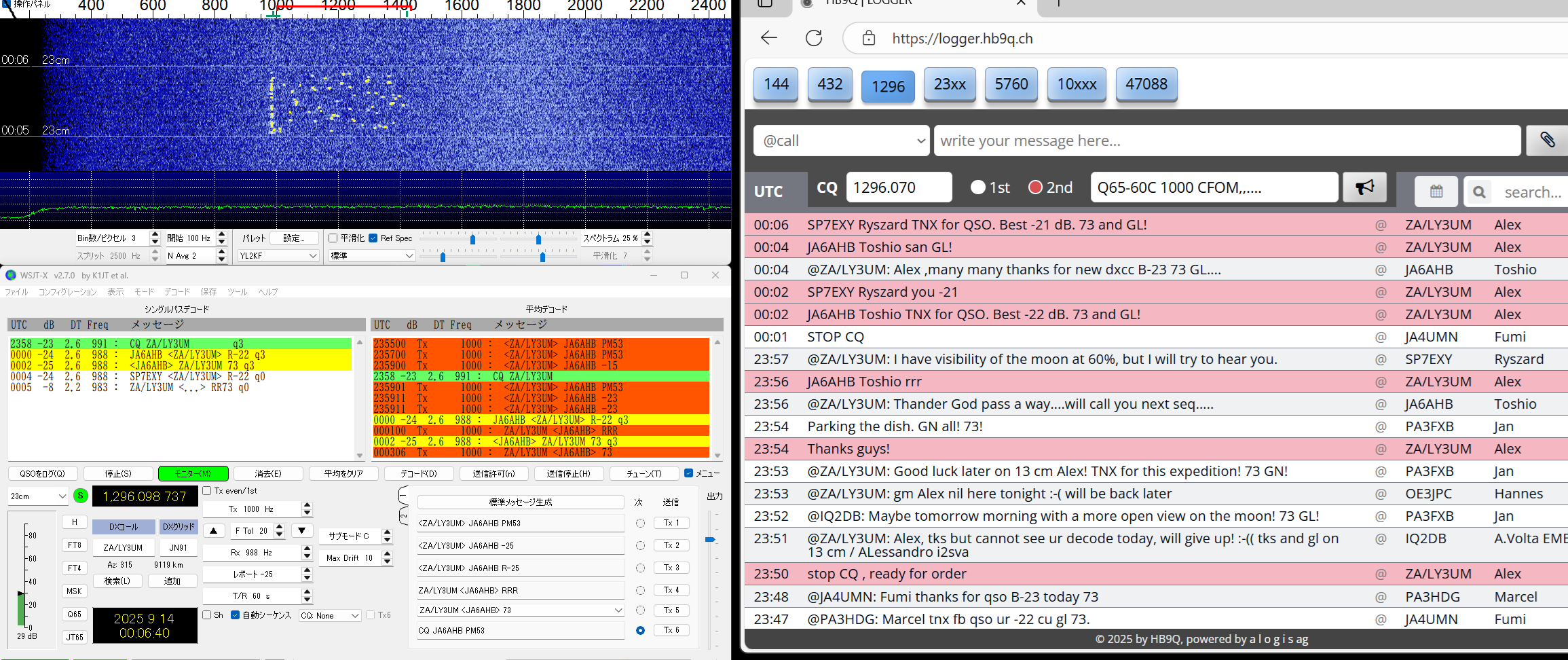The height and width of the screenshot is (660, 1568).
Task: Click the megaphone CQ announce button
Action: pyautogui.click(x=1364, y=187)
